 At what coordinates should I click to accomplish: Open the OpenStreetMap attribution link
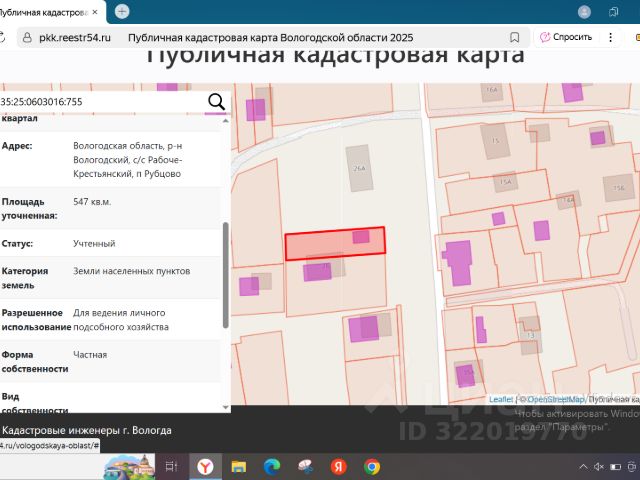point(555,399)
